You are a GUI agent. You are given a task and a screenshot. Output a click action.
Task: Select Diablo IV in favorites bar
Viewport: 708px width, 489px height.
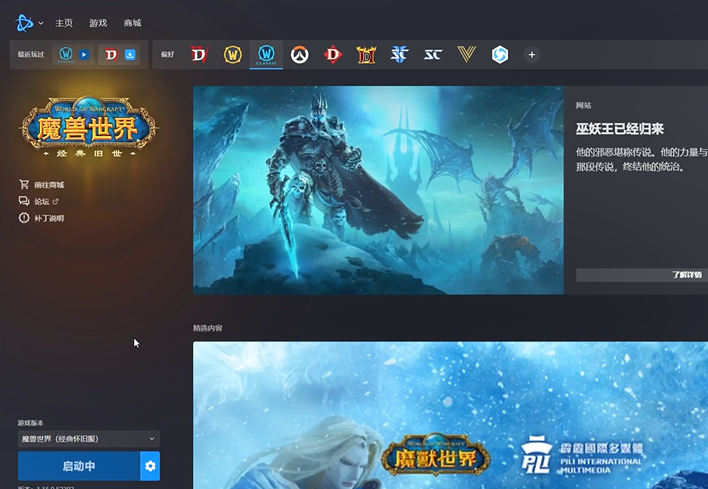pyautogui.click(x=199, y=55)
